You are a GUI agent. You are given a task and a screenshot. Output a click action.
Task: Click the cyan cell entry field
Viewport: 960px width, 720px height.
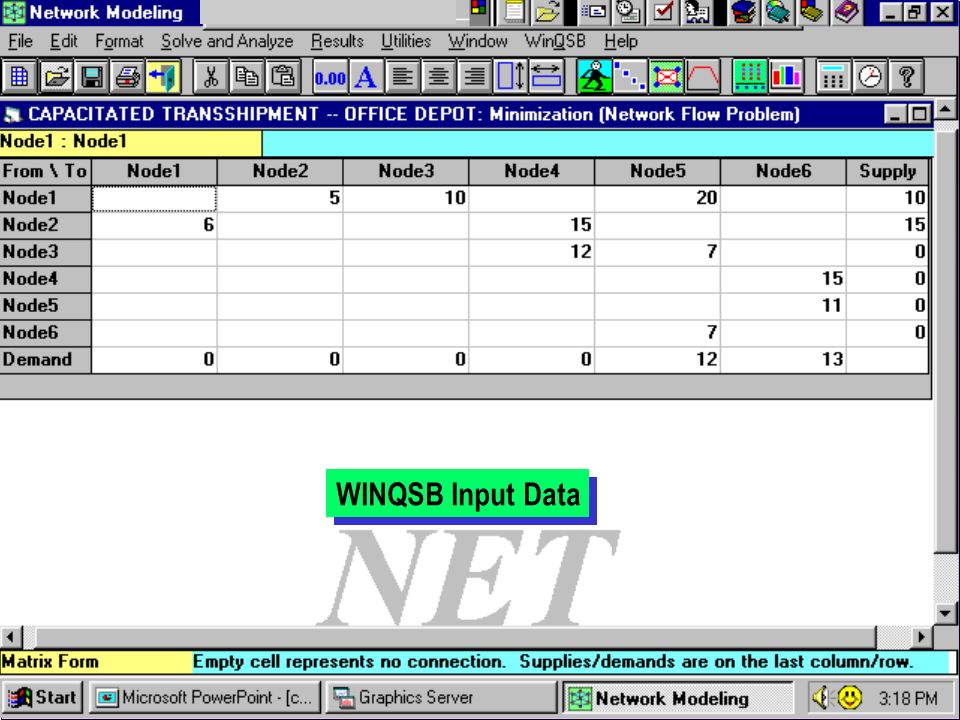[x=598, y=143]
